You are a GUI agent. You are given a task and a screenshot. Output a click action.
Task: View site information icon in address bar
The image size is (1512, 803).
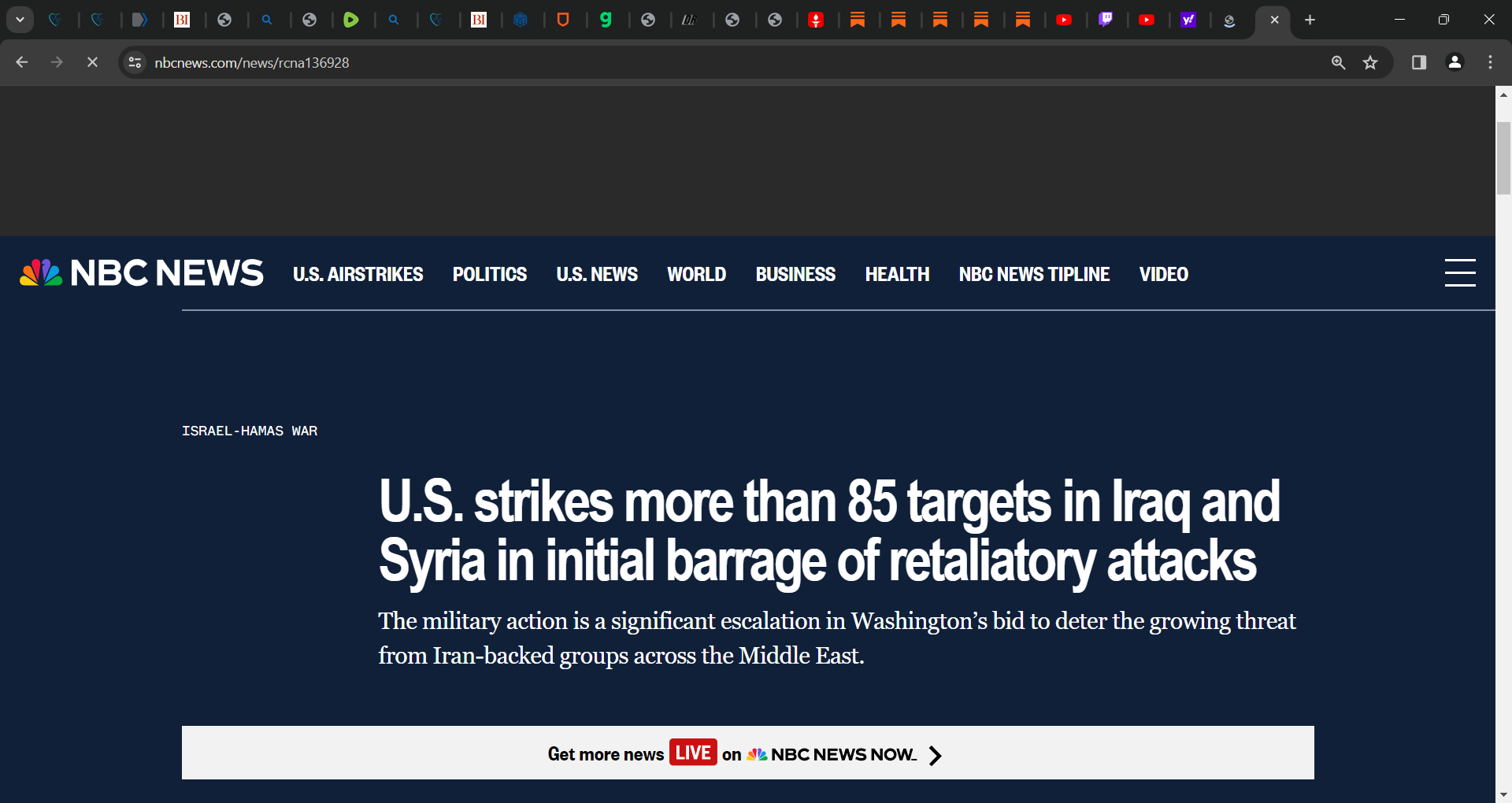point(135,62)
